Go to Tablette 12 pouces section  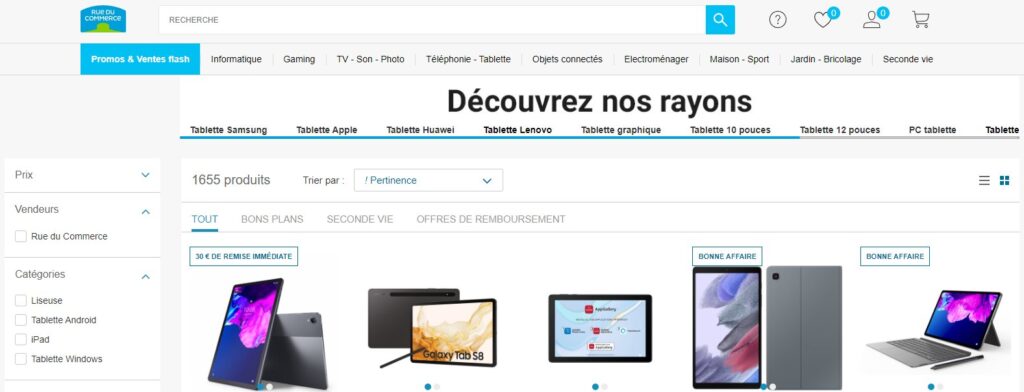coord(840,130)
